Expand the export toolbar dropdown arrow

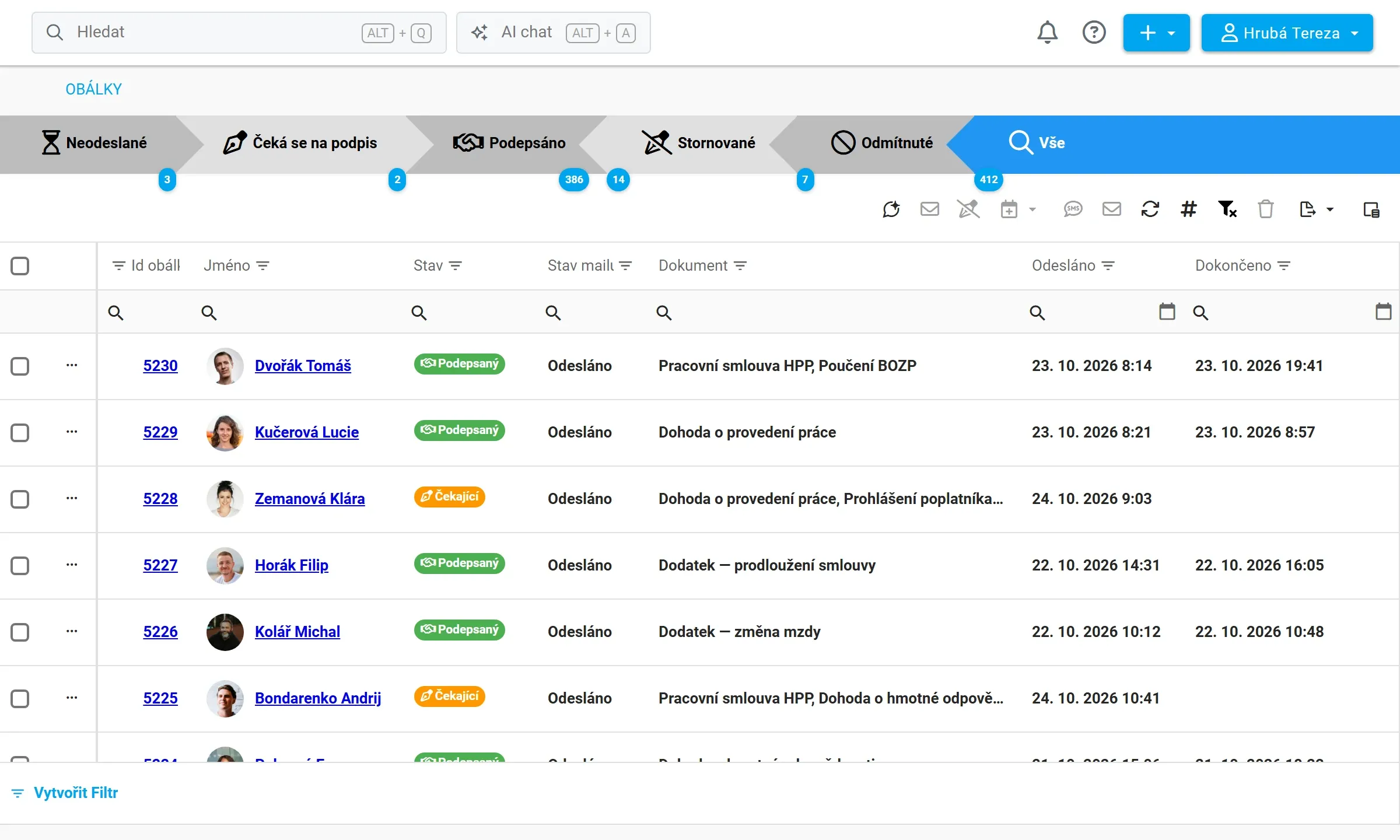click(1330, 209)
